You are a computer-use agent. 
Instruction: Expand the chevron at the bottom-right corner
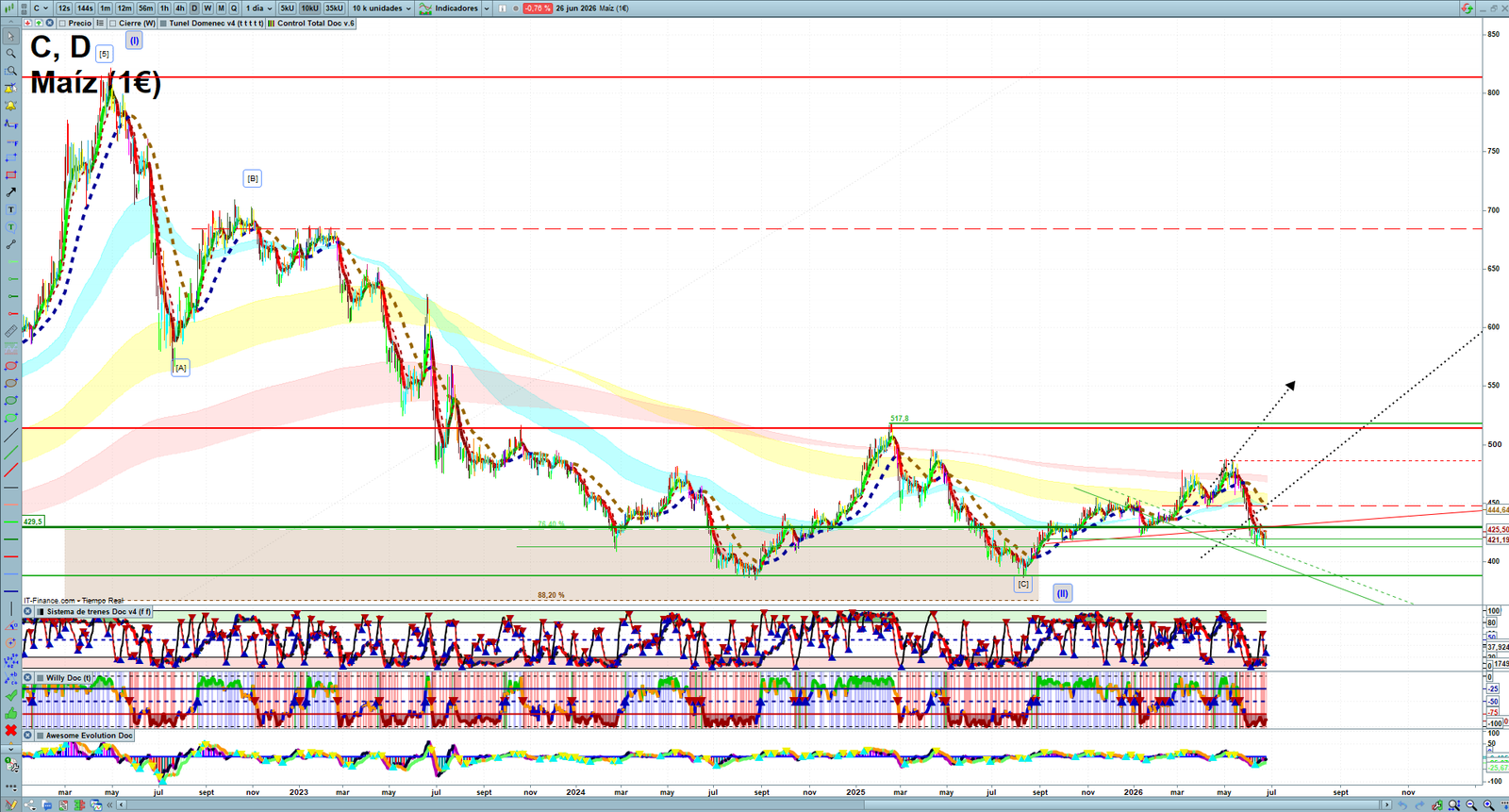click(1387, 804)
